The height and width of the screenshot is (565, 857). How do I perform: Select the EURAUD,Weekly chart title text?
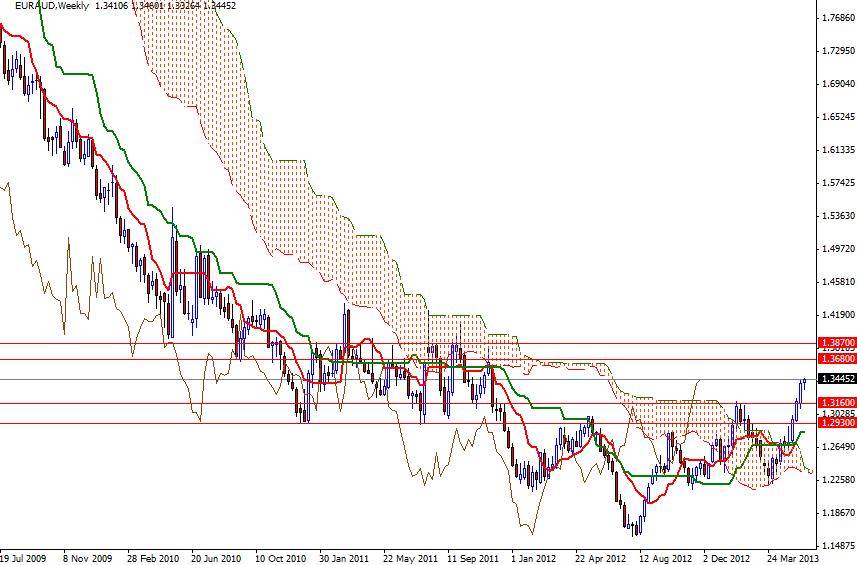coord(52,5)
